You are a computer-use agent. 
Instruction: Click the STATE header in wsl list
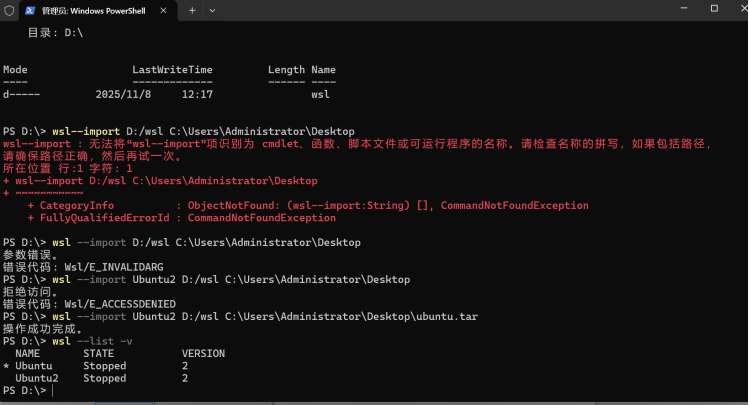coord(98,353)
